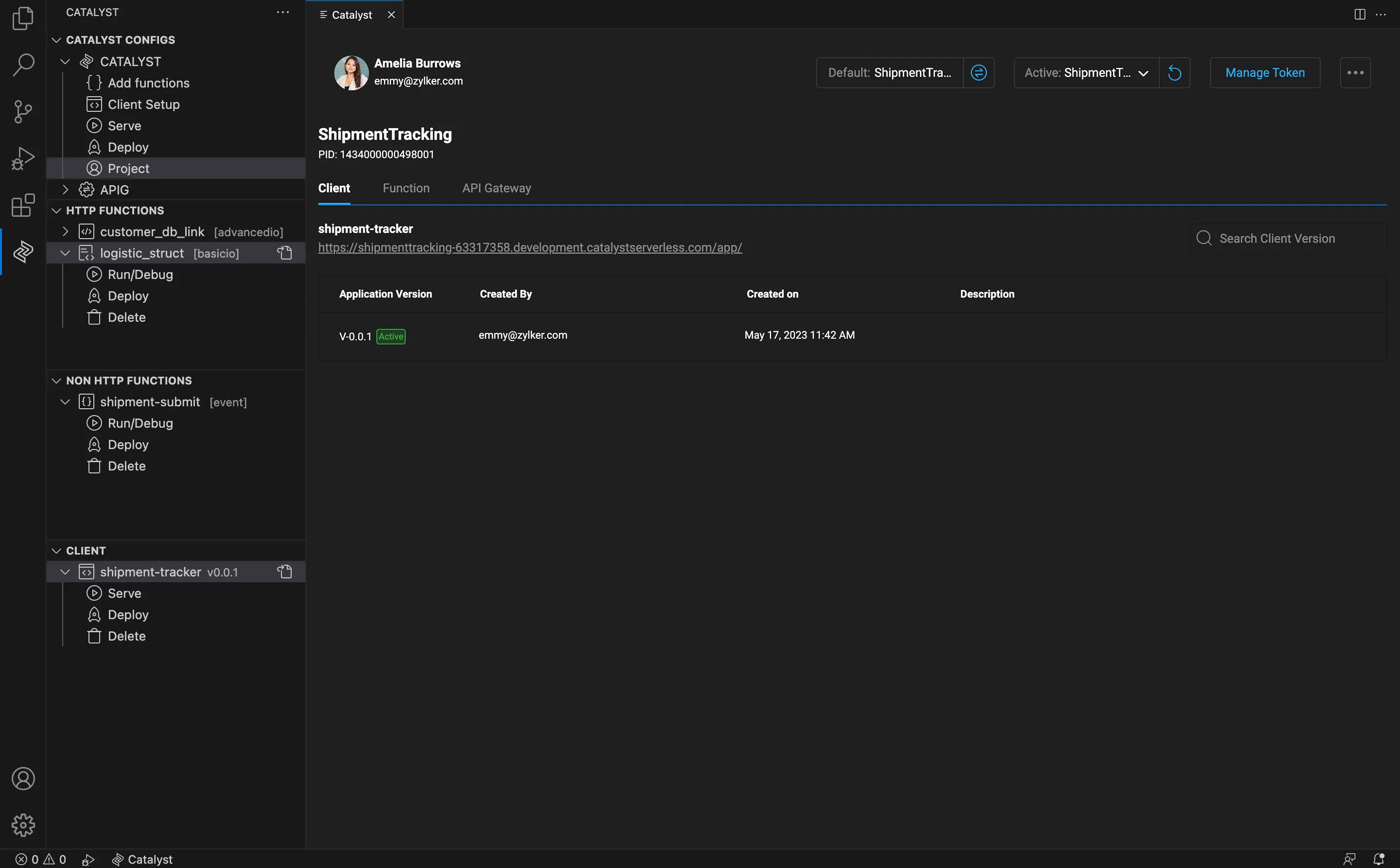This screenshot has width=1400, height=868.
Task: Switch to the Function tab
Action: click(406, 188)
